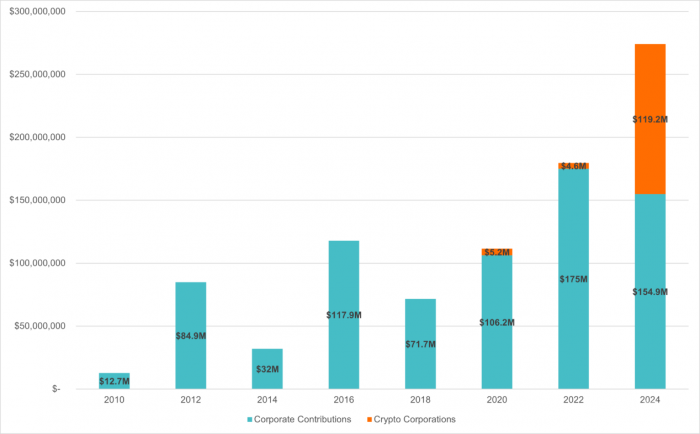
Task: Click the $300,000,000 y-axis label
Action: [36, 11]
